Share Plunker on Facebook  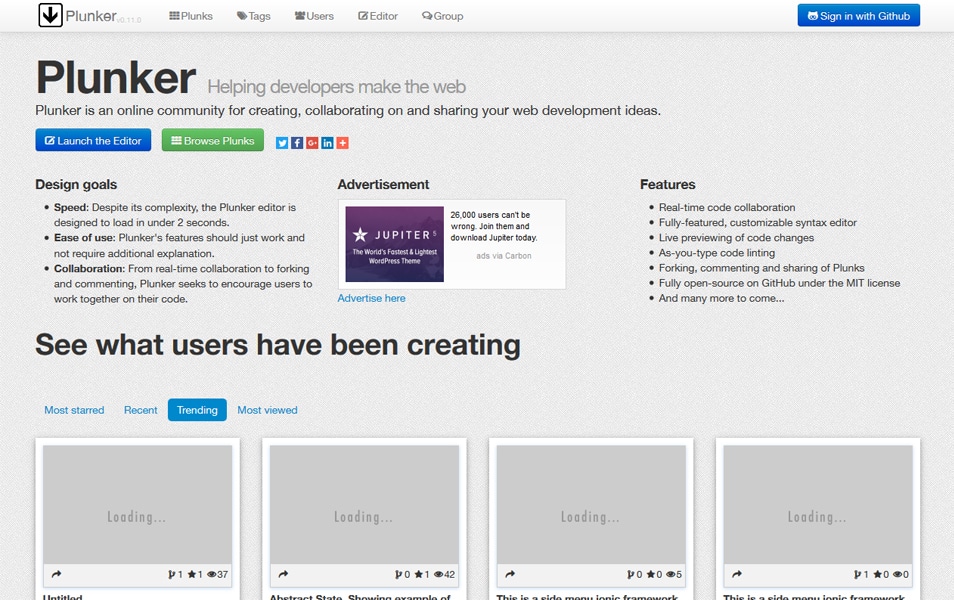(297, 143)
